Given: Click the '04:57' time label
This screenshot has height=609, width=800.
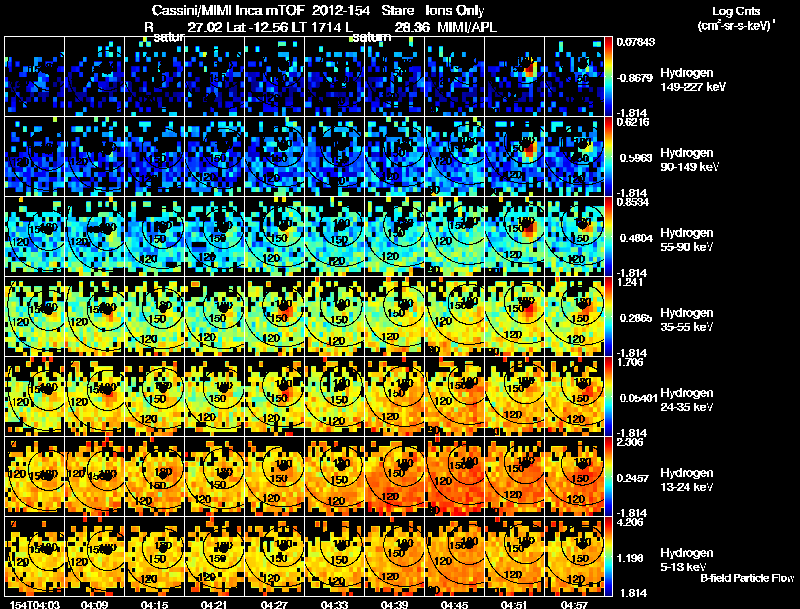Looking at the screenshot, I should (574, 604).
